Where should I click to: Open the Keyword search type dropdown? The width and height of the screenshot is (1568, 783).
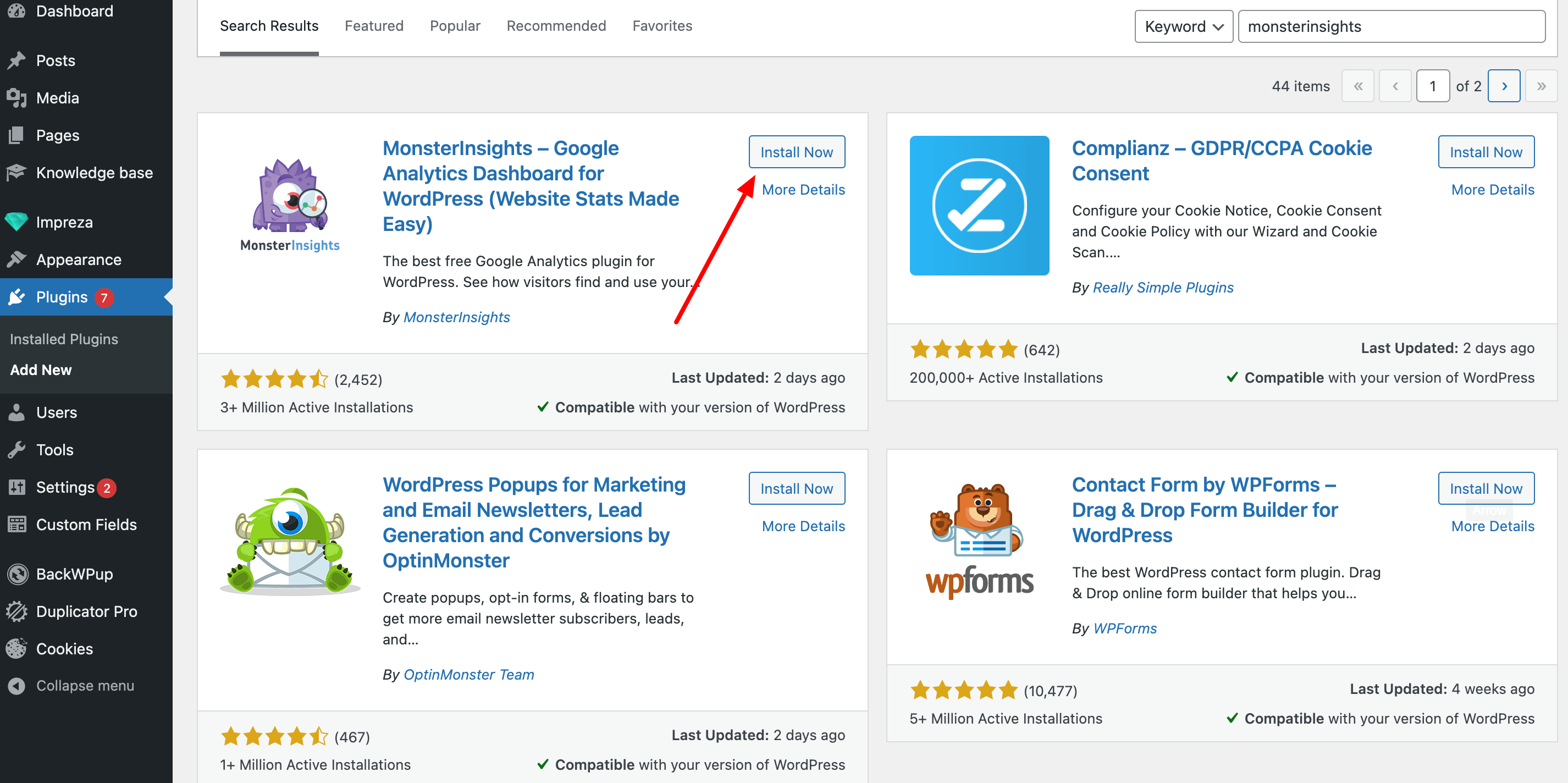[x=1183, y=26]
